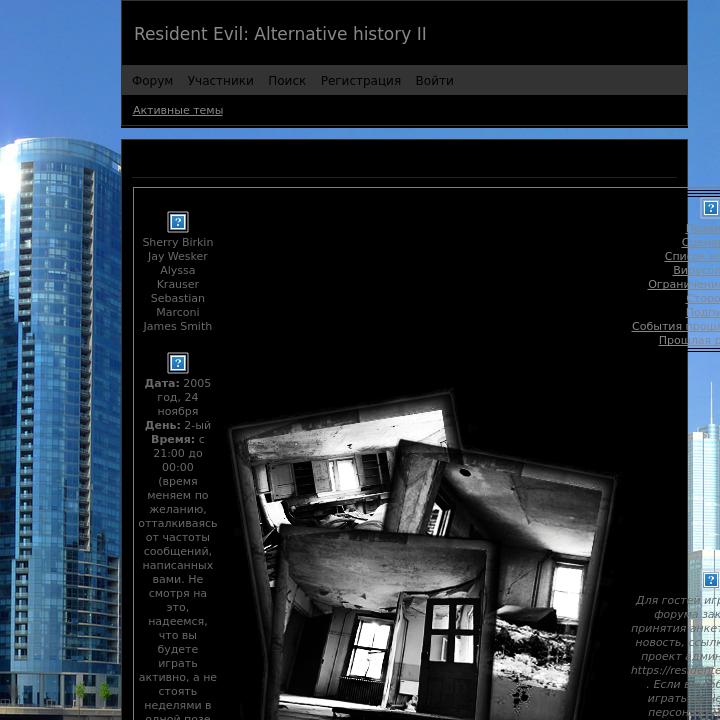Open the link starting with Спис
This screenshot has width=720, height=720.
[x=692, y=256]
